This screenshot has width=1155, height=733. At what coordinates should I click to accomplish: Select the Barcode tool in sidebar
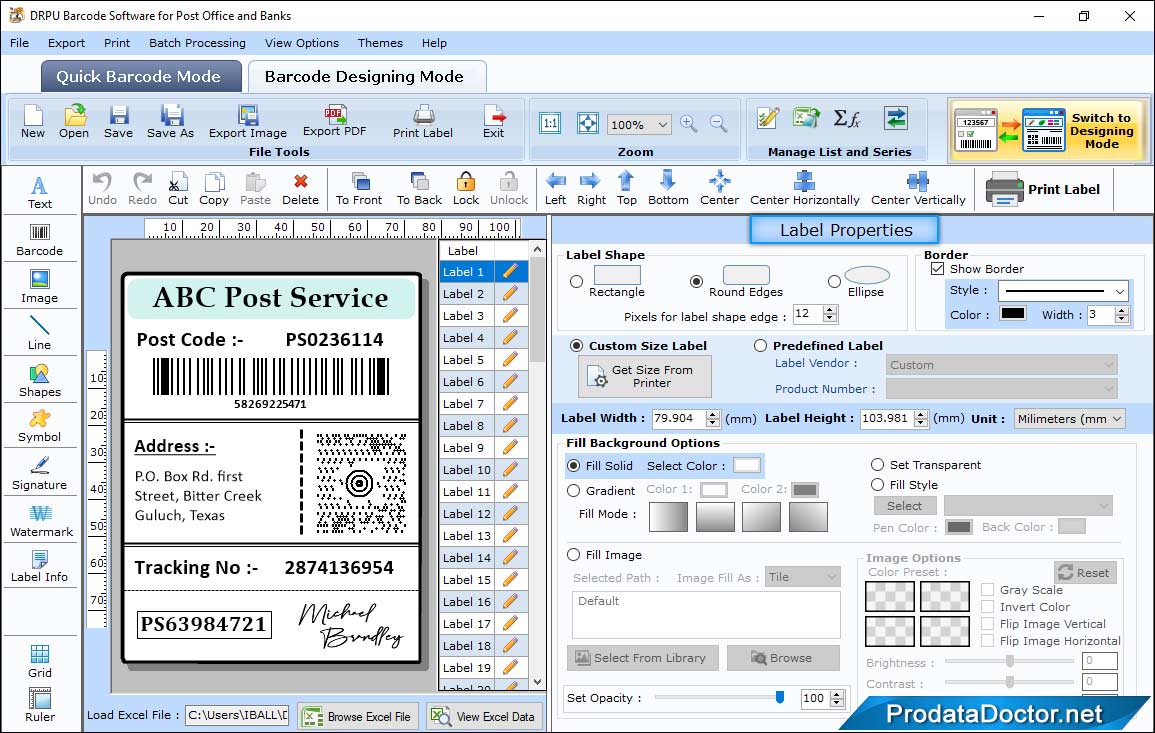(x=40, y=240)
